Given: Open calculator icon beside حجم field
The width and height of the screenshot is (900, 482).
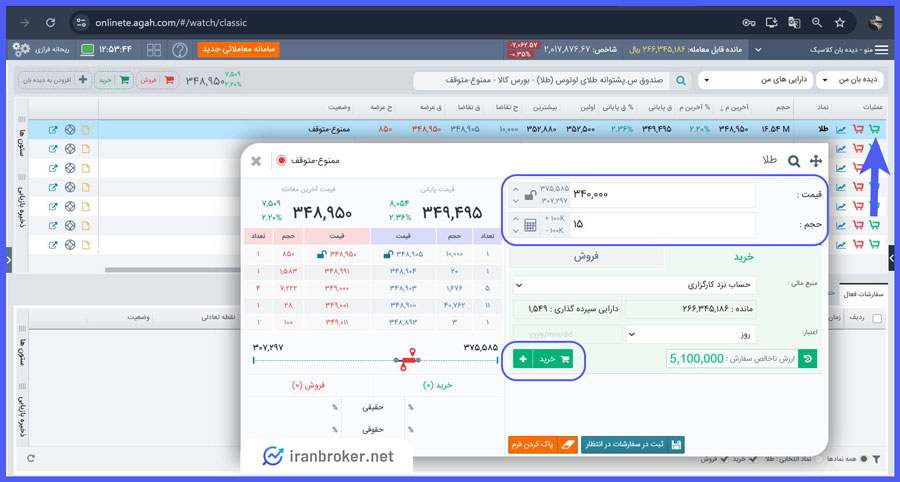Looking at the screenshot, I should [x=530, y=225].
